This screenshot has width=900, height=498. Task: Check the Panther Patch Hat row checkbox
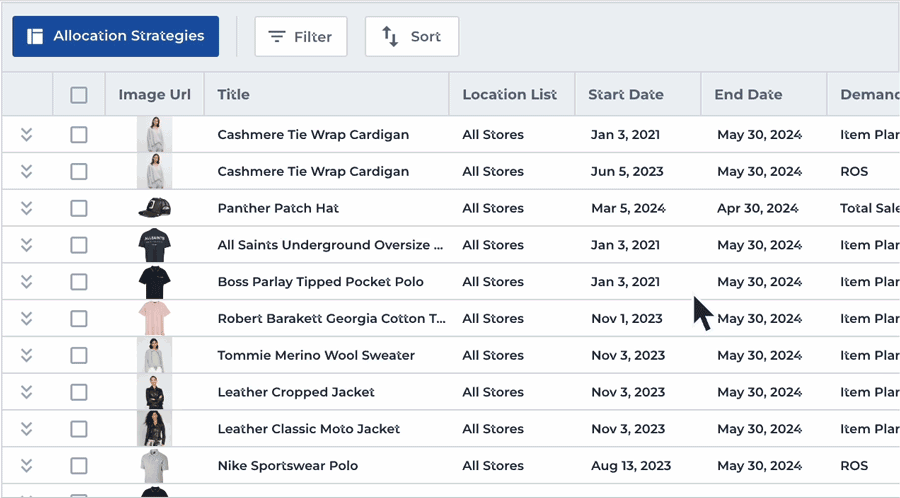point(79,208)
